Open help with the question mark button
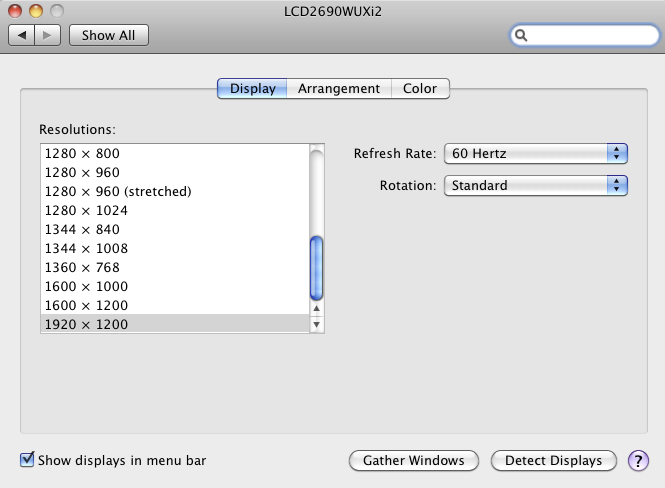 click(638, 460)
